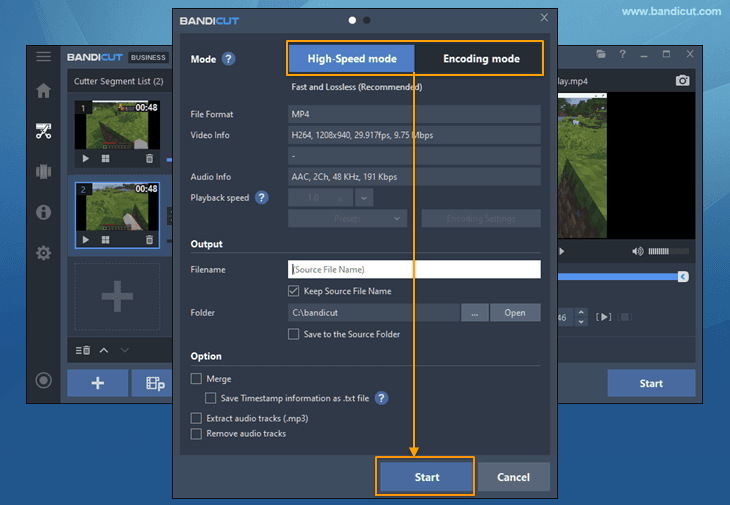Image resolution: width=730 pixels, height=505 pixels.
Task: Select High-Speed mode tab
Action: [351, 59]
